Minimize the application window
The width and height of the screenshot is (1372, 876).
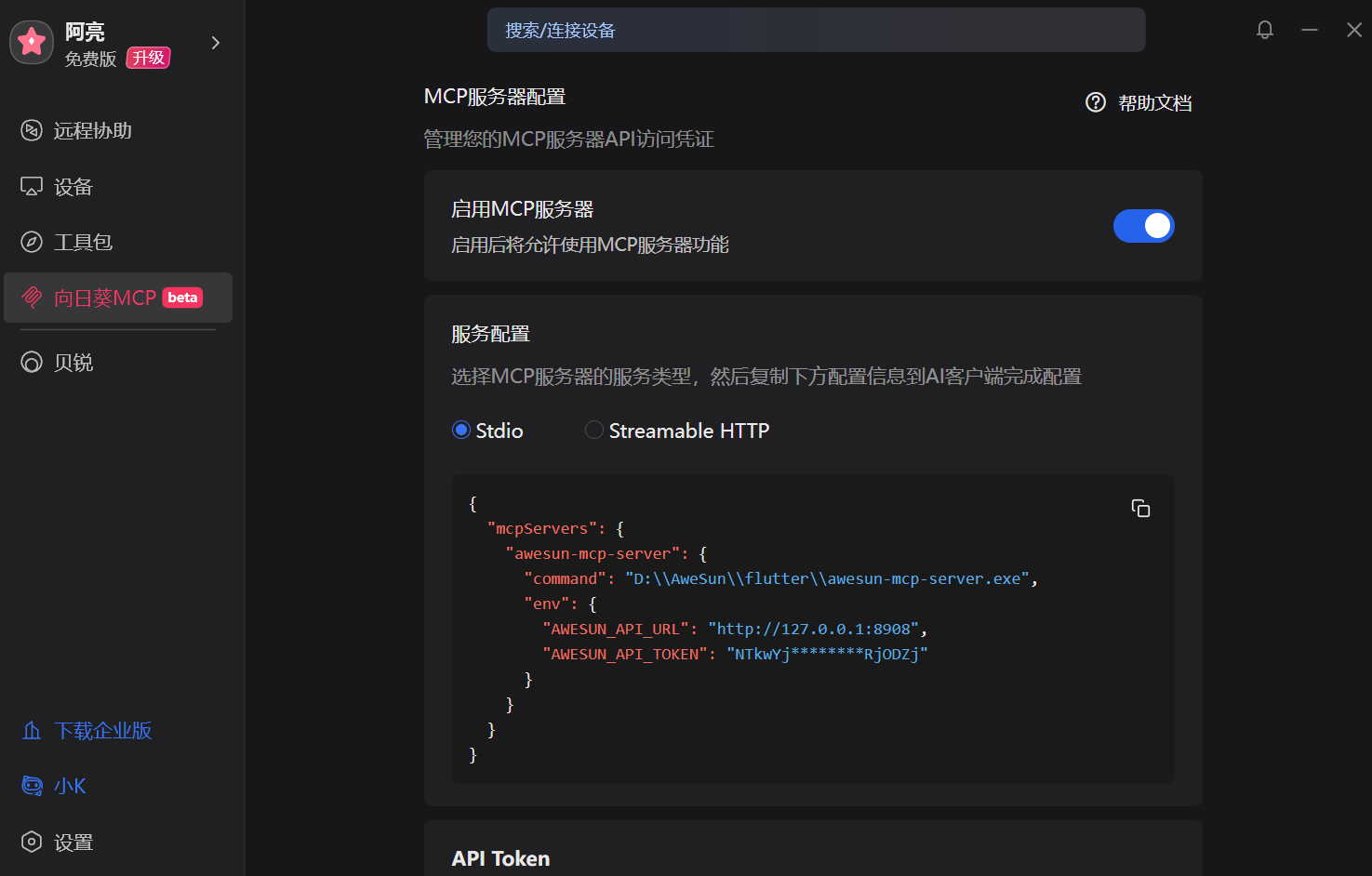point(1310,30)
